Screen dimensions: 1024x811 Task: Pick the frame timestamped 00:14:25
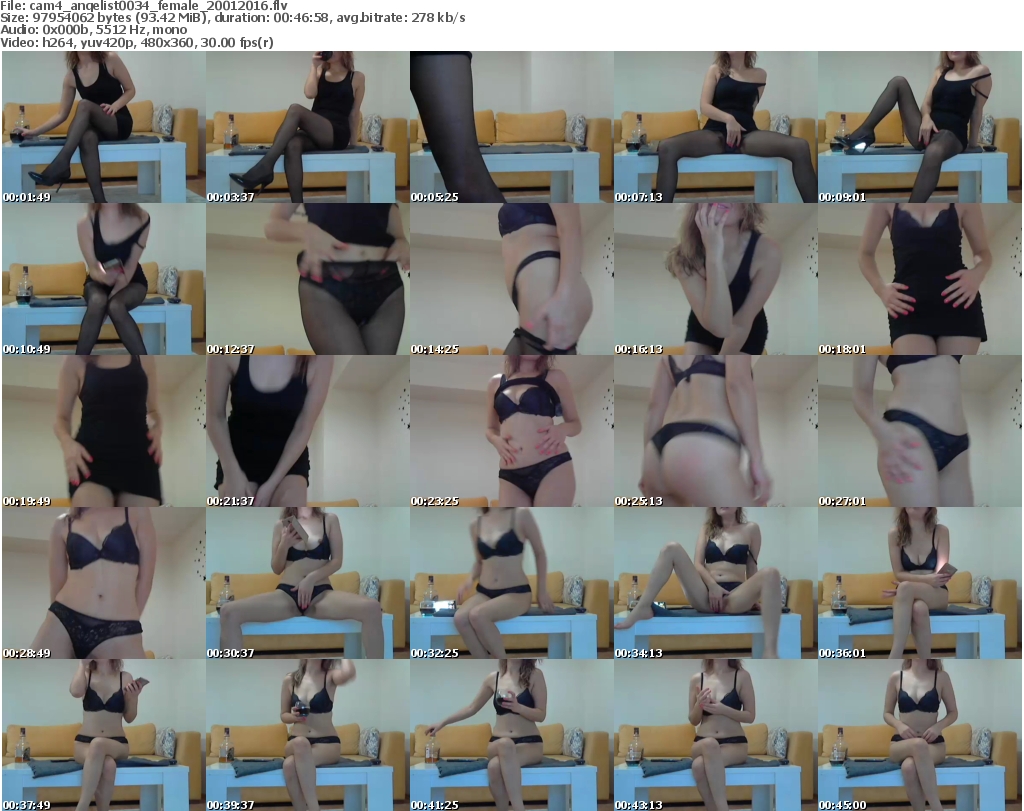[x=511, y=279]
